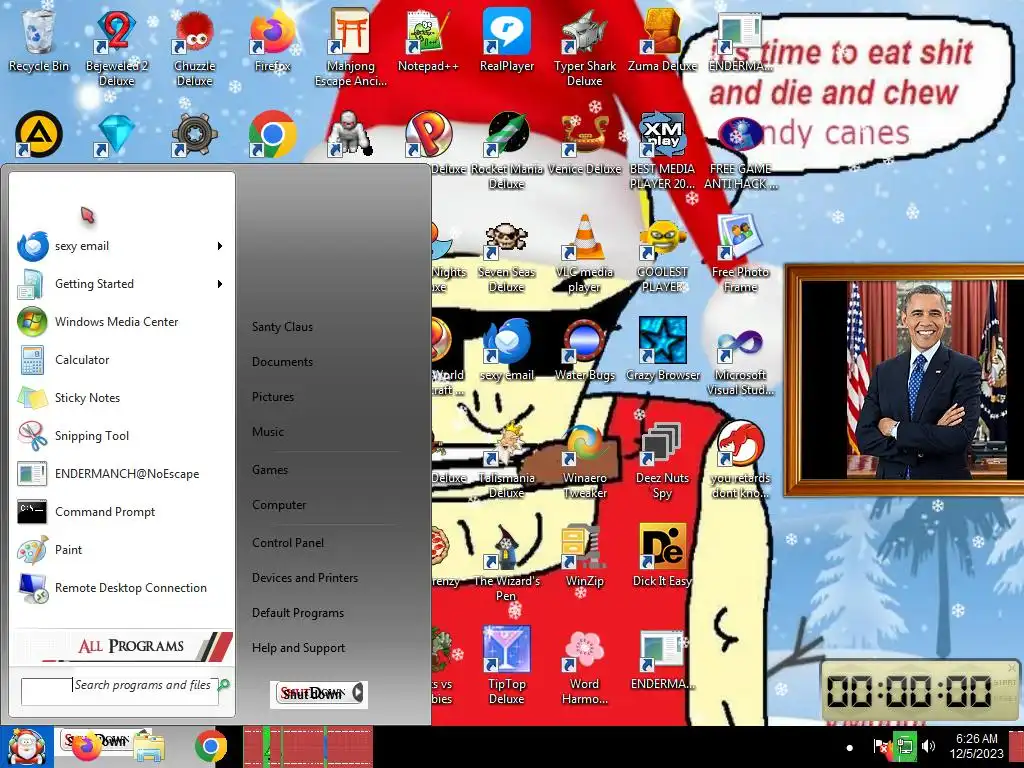Click the Obama photo frame gadget

click(904, 380)
